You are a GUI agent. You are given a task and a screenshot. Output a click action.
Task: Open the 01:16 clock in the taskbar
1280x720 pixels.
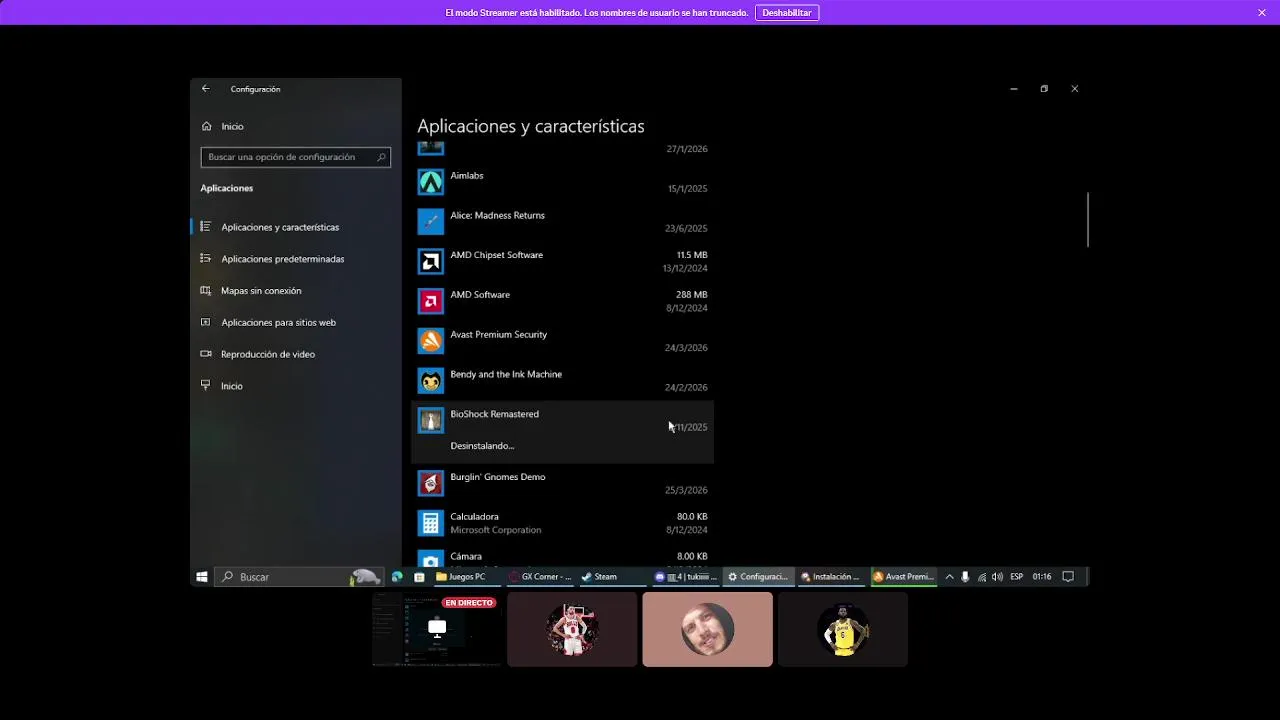click(x=1042, y=577)
